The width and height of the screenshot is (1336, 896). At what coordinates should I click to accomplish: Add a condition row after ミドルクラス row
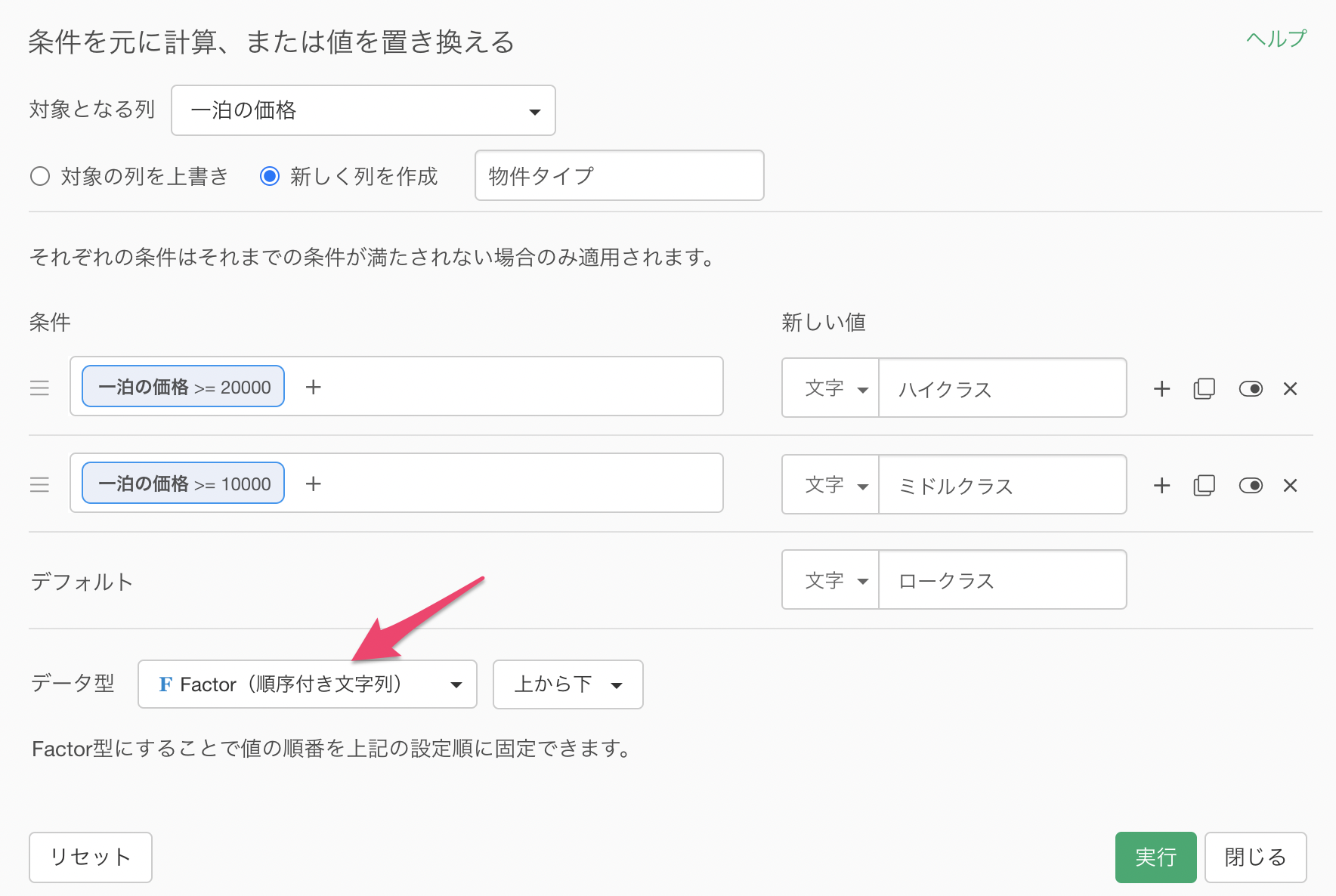pos(1161,486)
